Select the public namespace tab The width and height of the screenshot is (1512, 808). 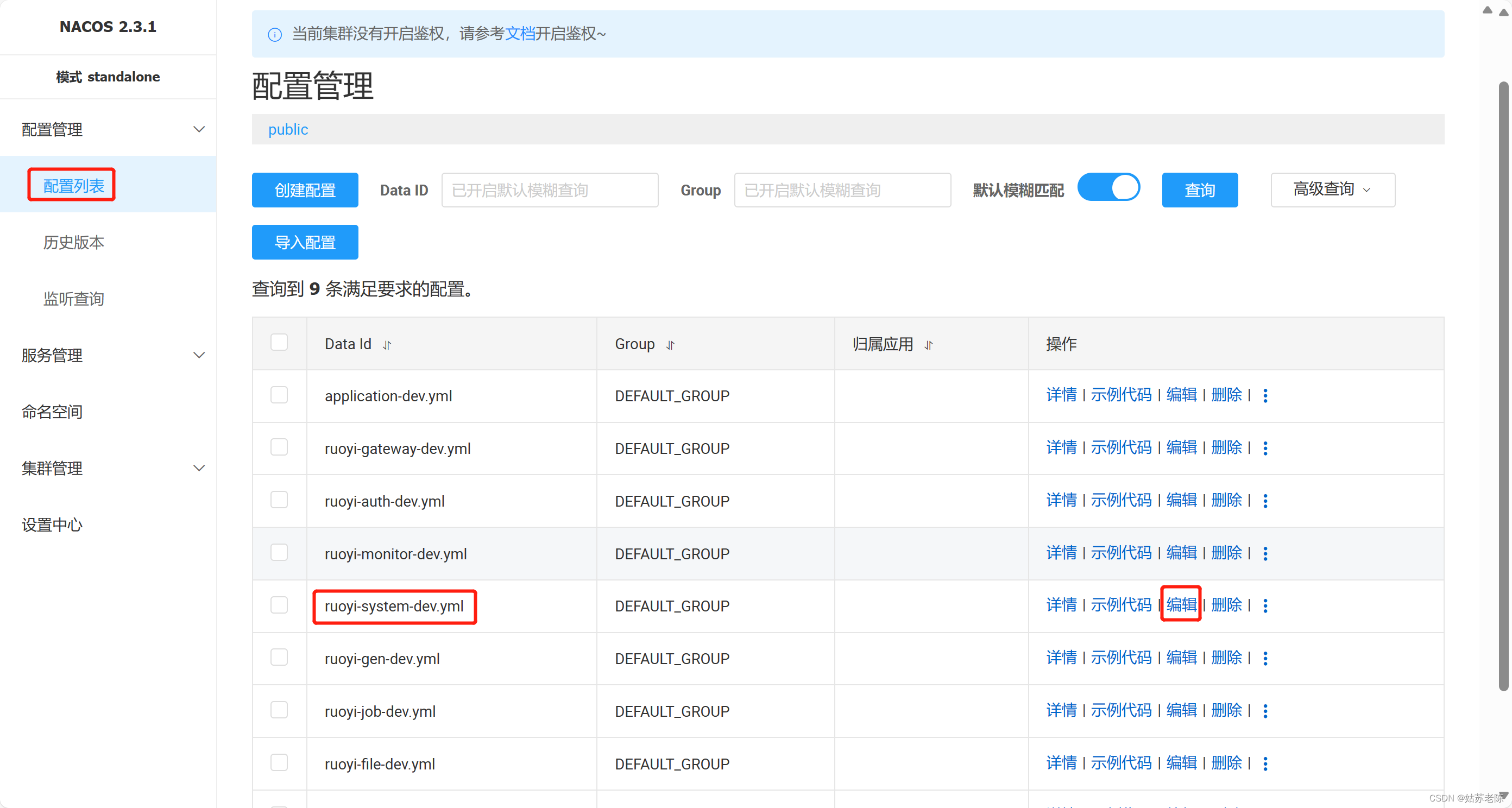pos(288,129)
